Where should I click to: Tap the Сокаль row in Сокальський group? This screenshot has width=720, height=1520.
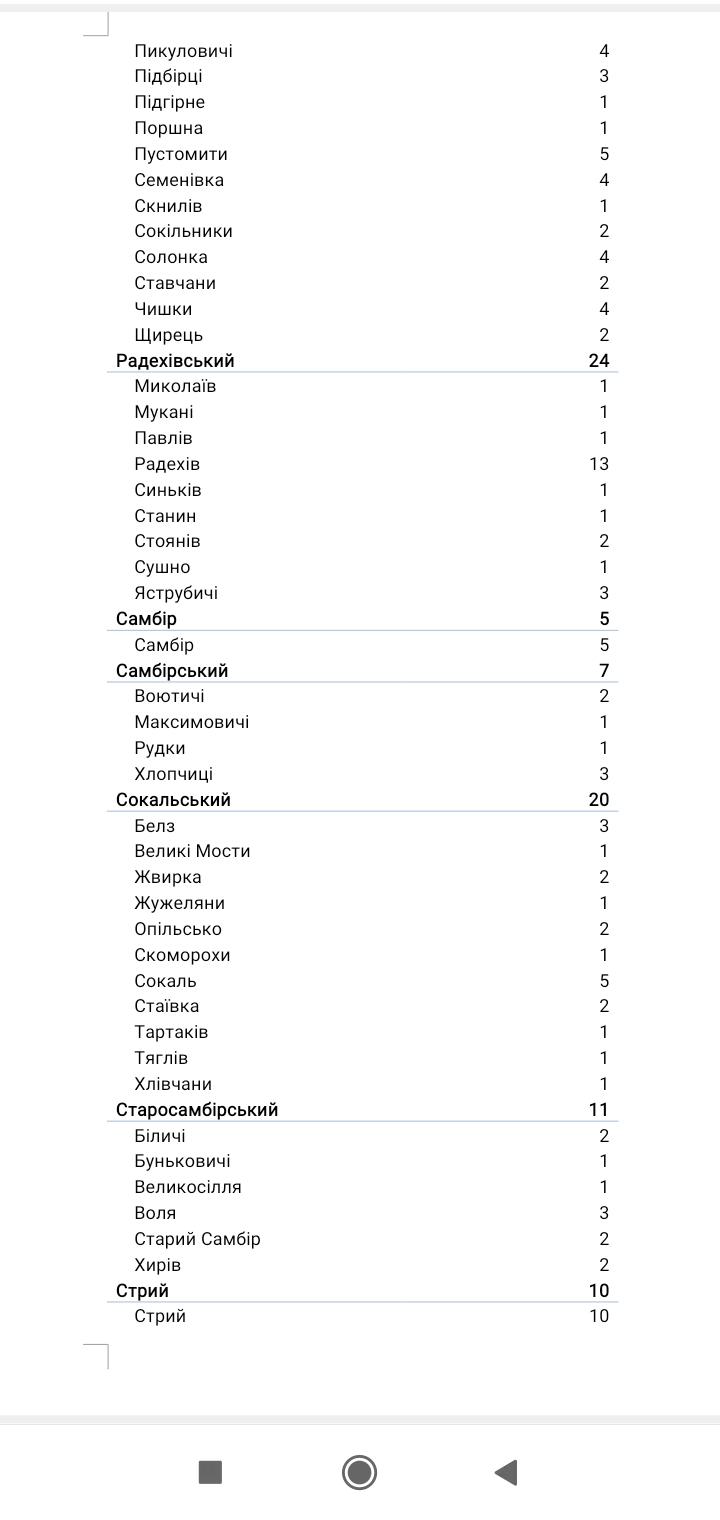tap(166, 981)
